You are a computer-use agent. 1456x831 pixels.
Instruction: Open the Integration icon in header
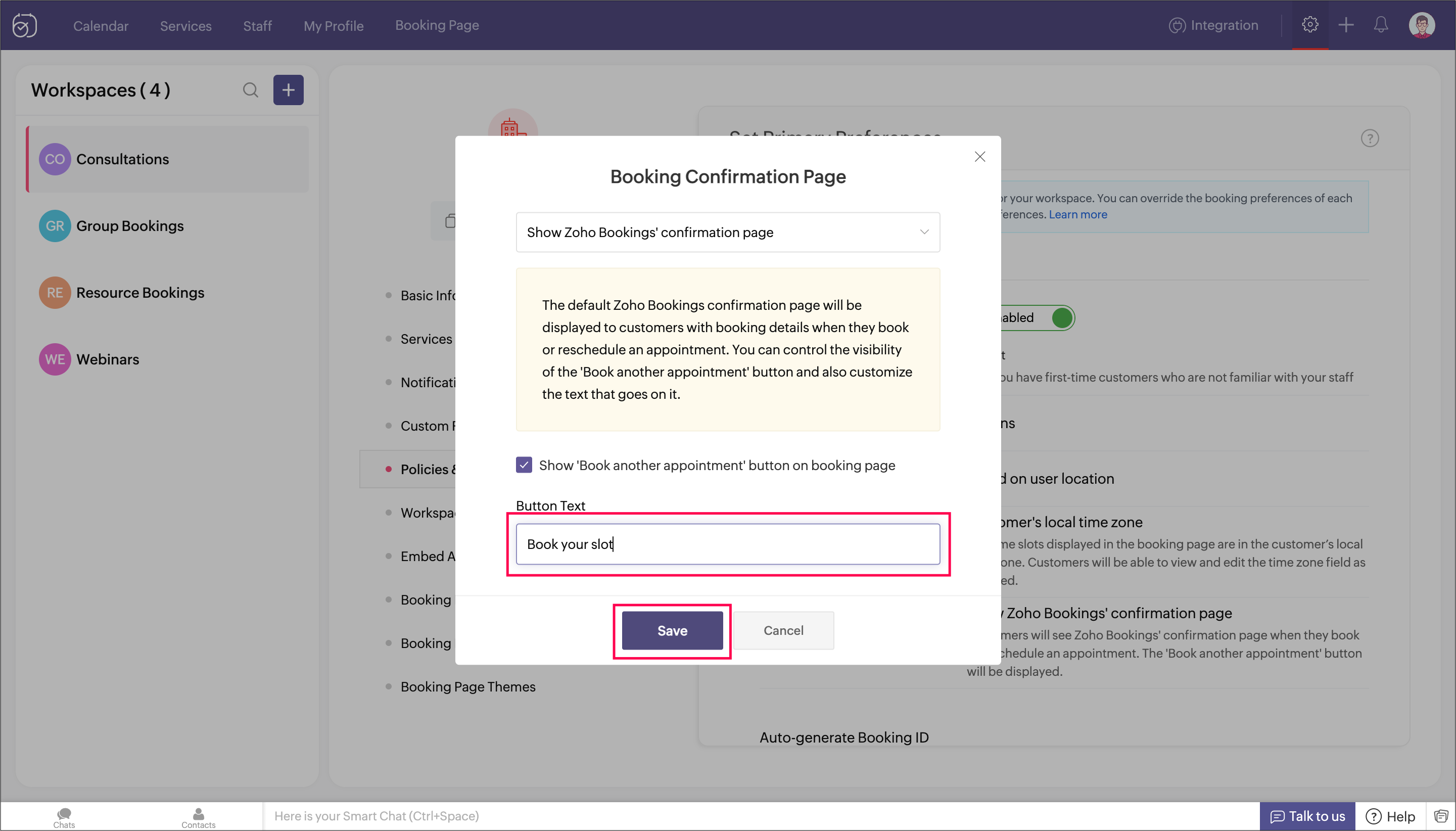click(1177, 26)
